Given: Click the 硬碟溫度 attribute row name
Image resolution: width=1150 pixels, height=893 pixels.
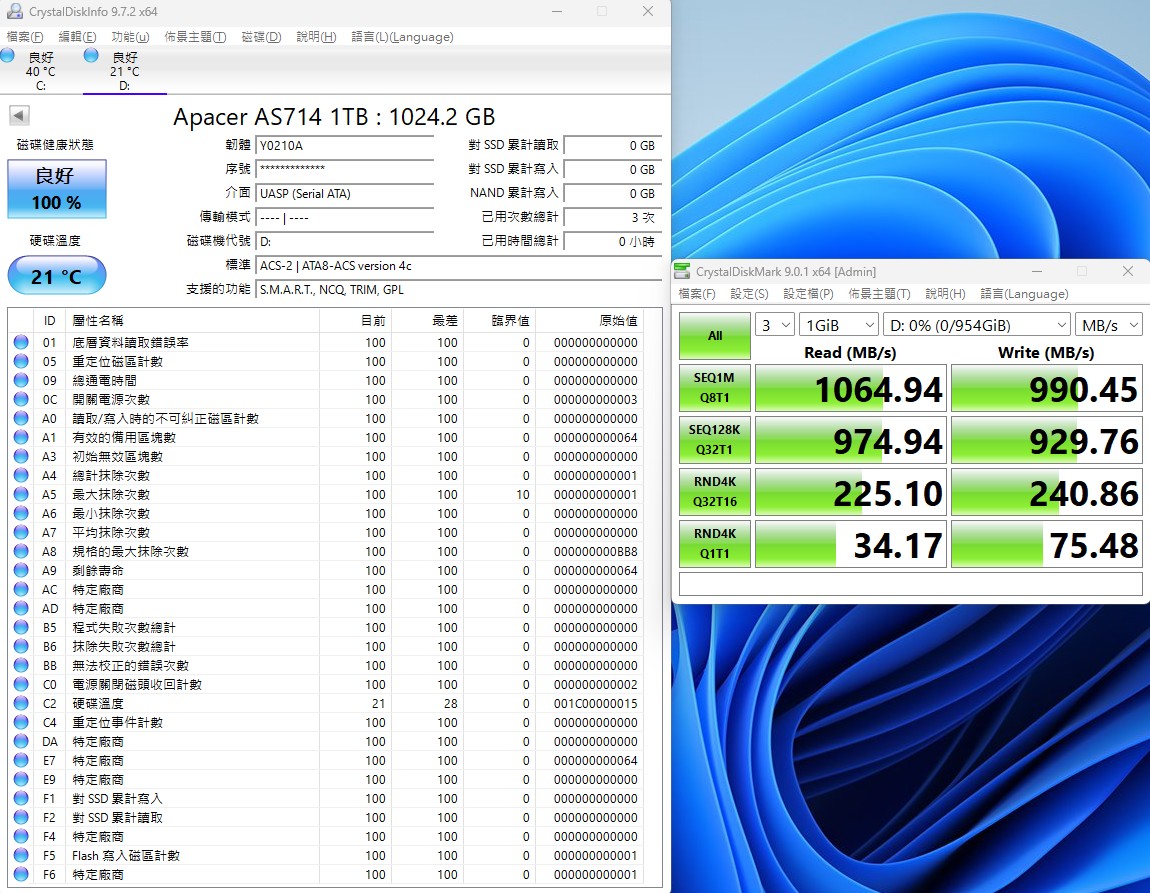Looking at the screenshot, I should coord(98,703).
